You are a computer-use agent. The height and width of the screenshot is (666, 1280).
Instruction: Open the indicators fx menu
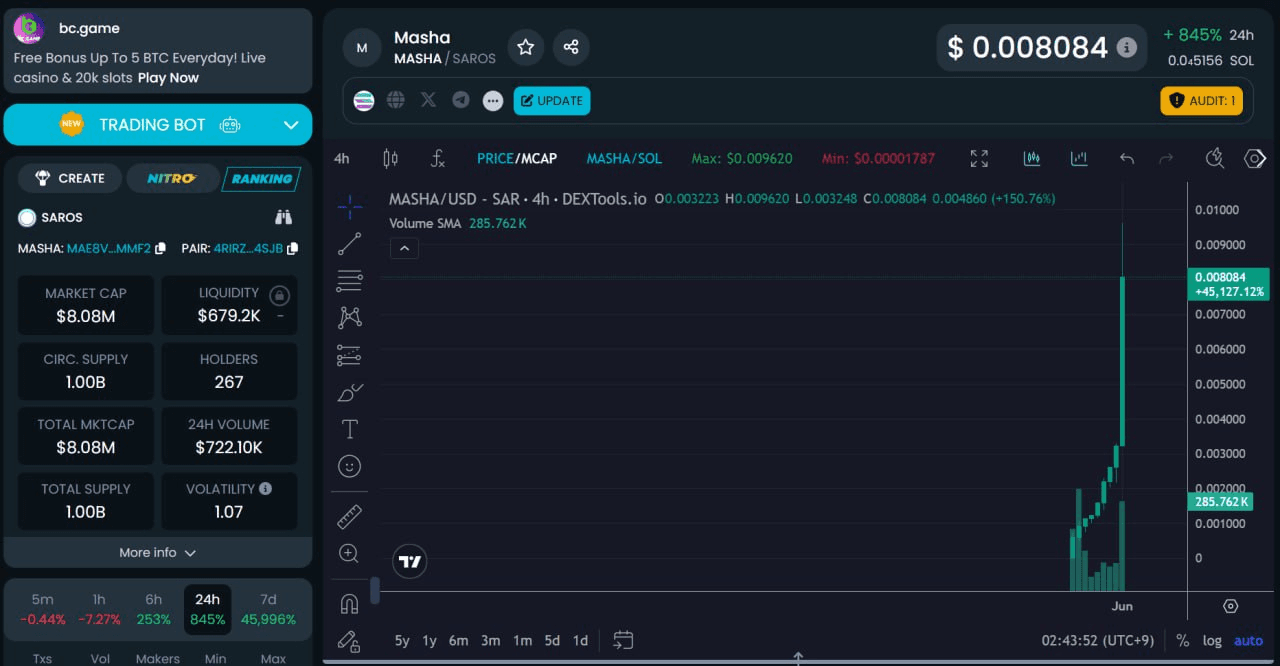pyautogui.click(x=437, y=158)
